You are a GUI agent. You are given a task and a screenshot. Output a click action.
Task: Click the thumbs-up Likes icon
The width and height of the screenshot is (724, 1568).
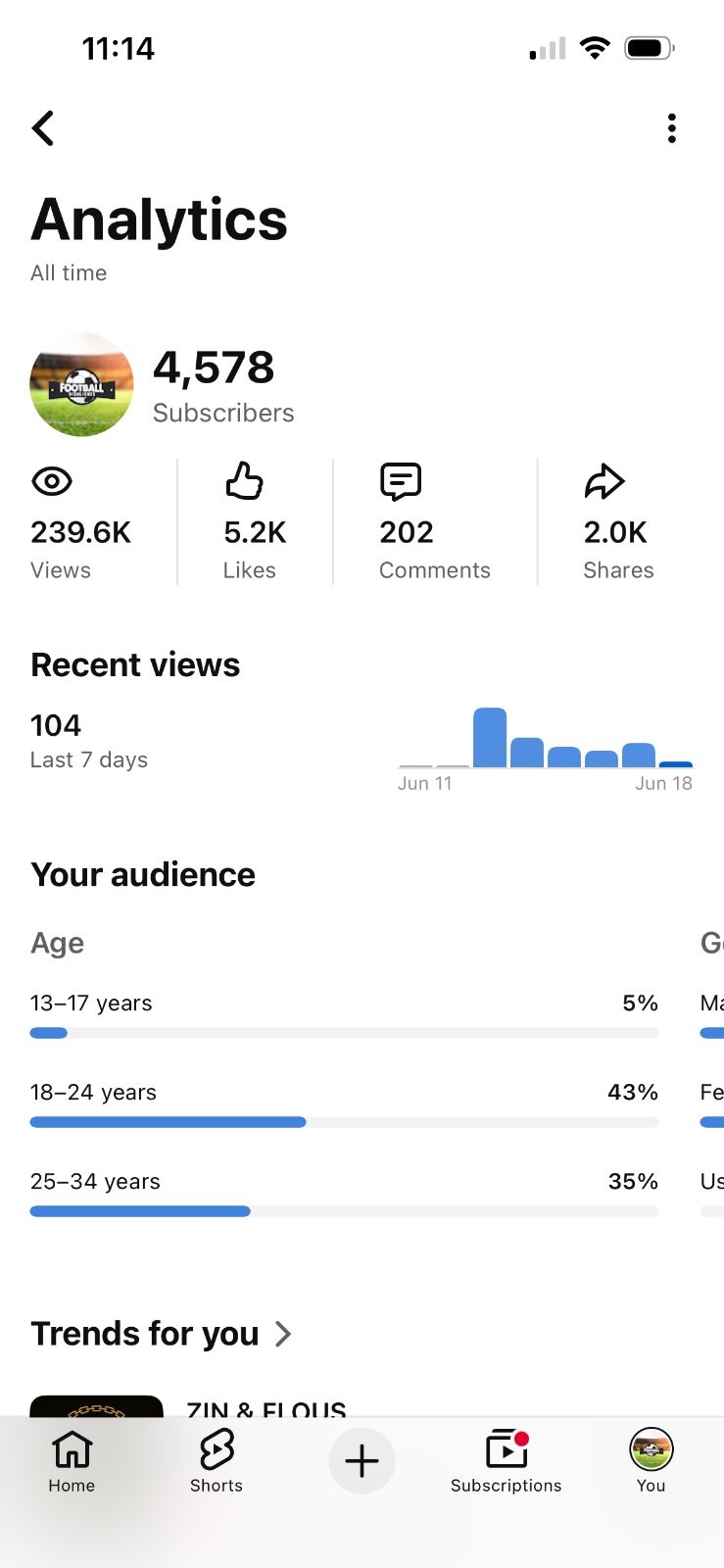pyautogui.click(x=244, y=481)
